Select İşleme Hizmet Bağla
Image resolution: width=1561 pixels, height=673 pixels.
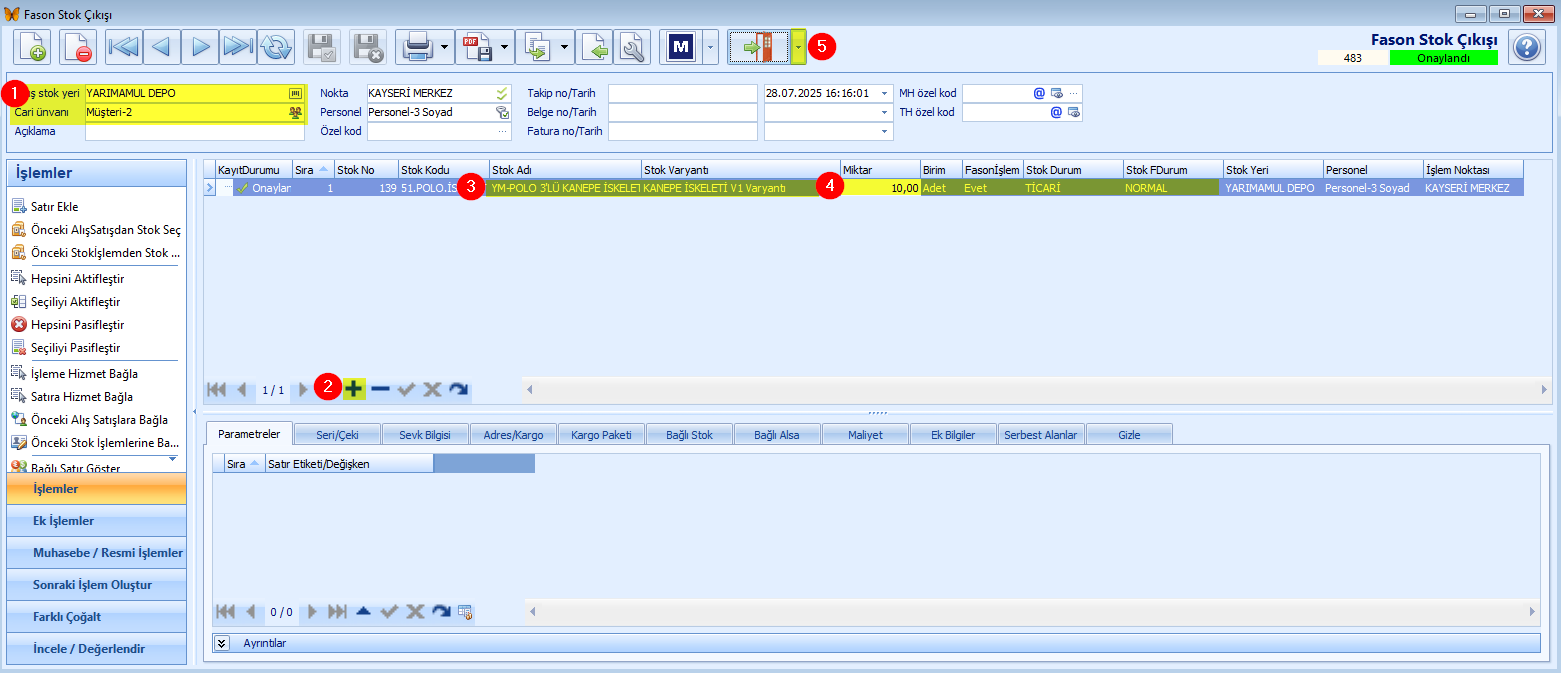84,374
